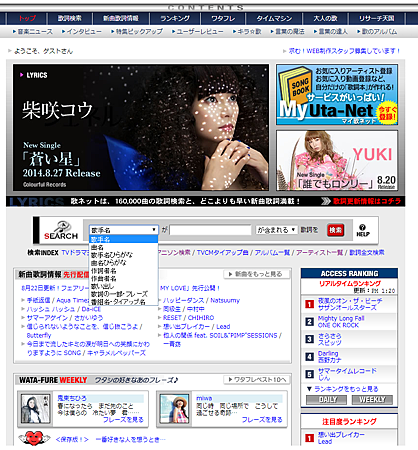Select 作曲者名 option in dropdown list
The image size is (418, 450).
tap(123, 278)
